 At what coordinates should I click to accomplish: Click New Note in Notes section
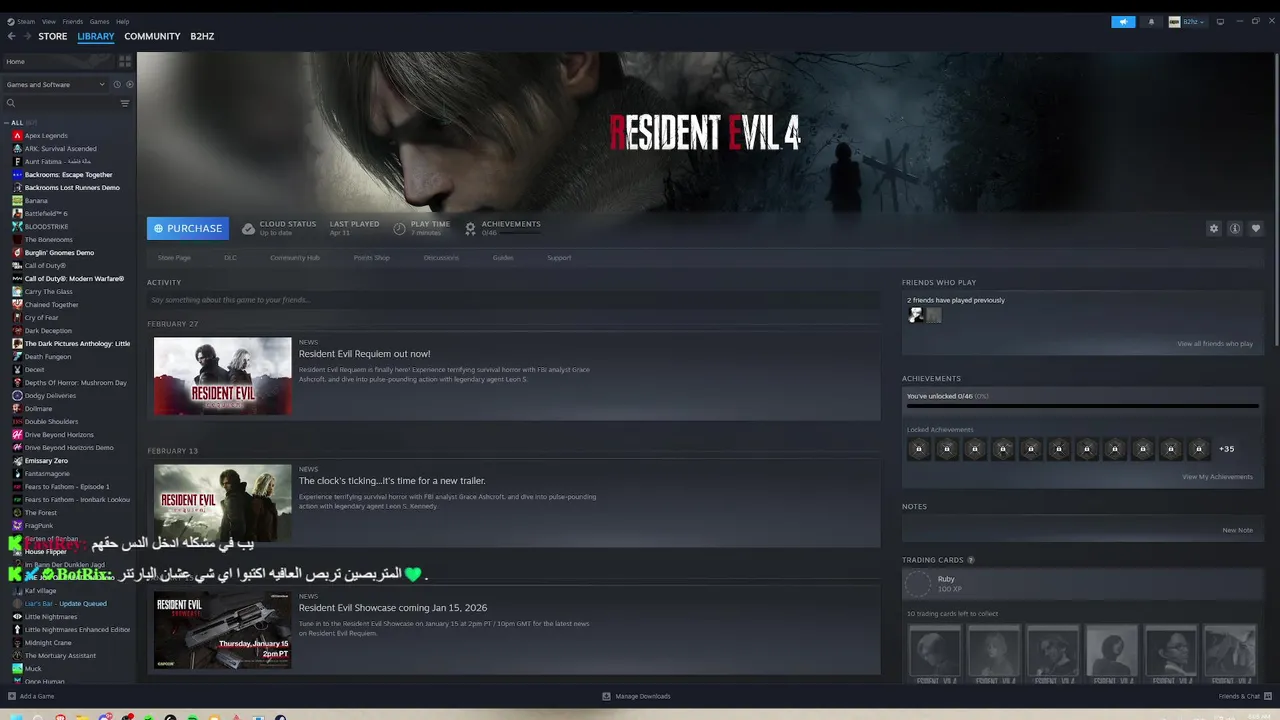pos(1237,530)
